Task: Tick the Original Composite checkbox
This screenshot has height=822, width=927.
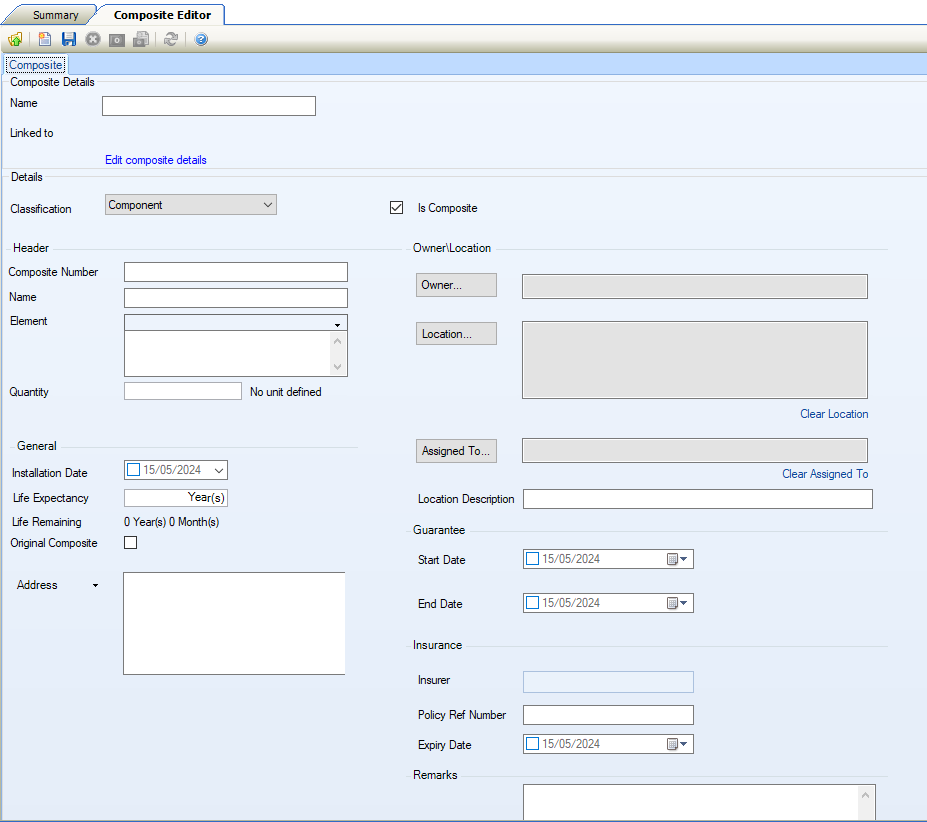Action: pyautogui.click(x=130, y=543)
